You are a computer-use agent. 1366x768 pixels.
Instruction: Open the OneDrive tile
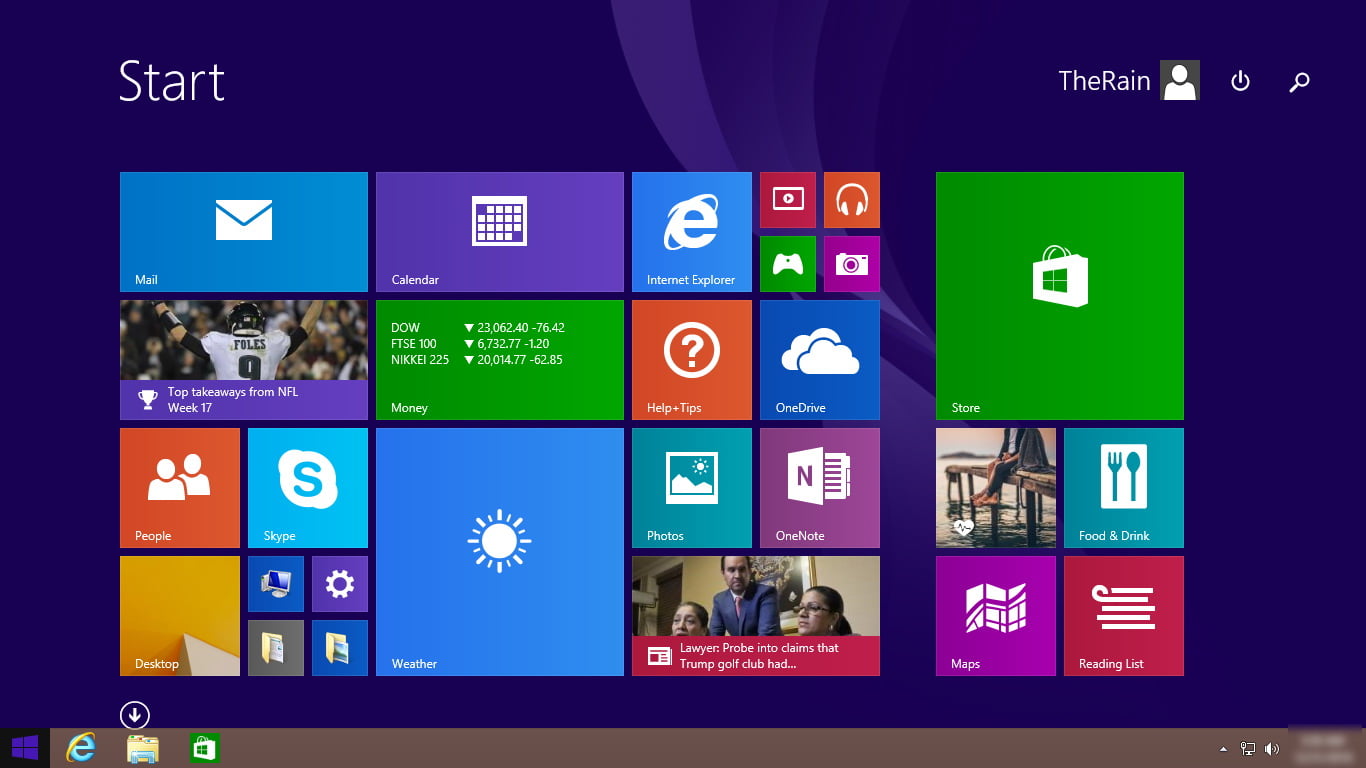(x=820, y=360)
